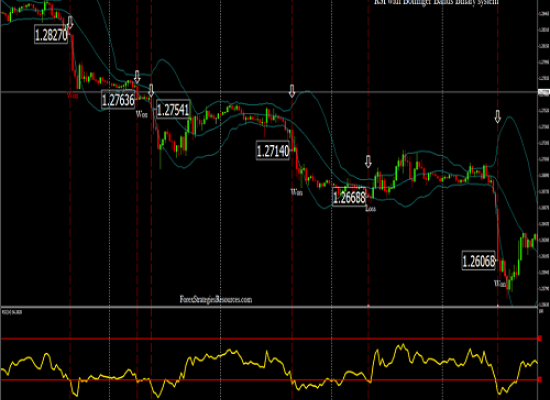Click the 1.27541 price label

point(173,110)
